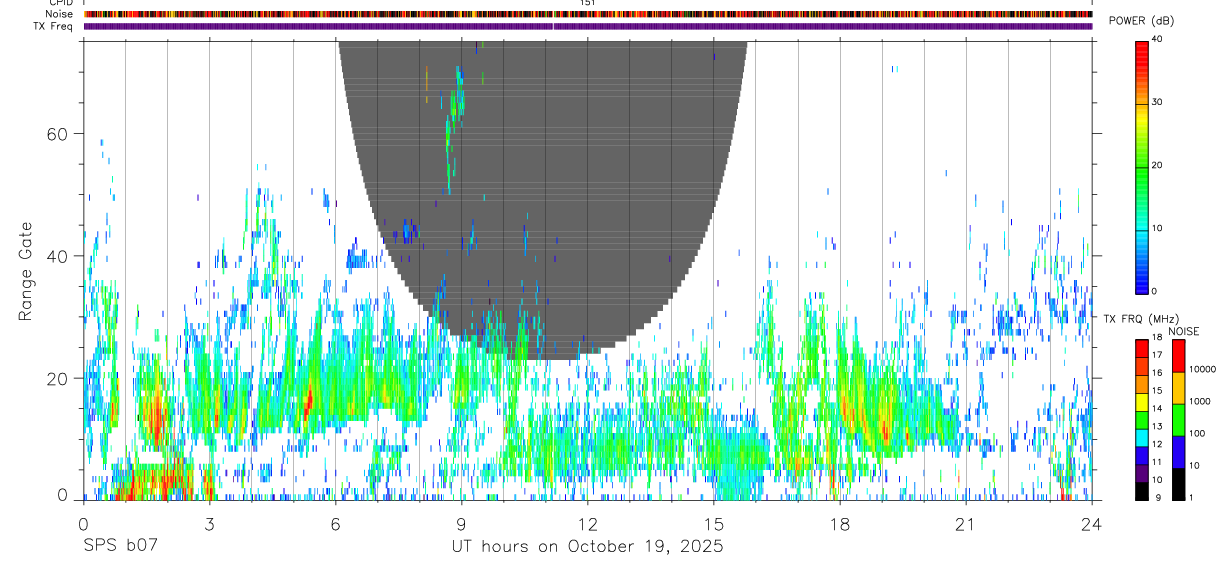Viewport: 1228px width, 567px height.
Task: Click the 10 label on noise scale
Action: tap(1194, 465)
